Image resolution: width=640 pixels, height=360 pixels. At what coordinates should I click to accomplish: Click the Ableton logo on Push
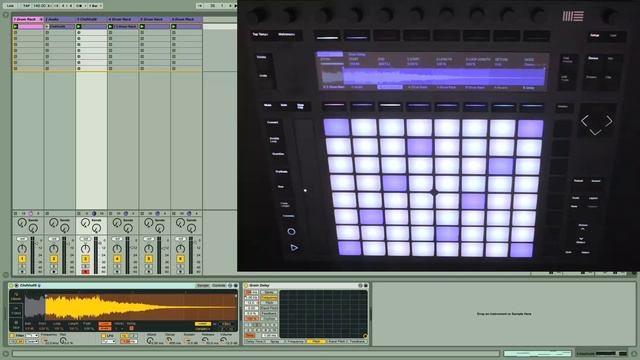pos(573,16)
